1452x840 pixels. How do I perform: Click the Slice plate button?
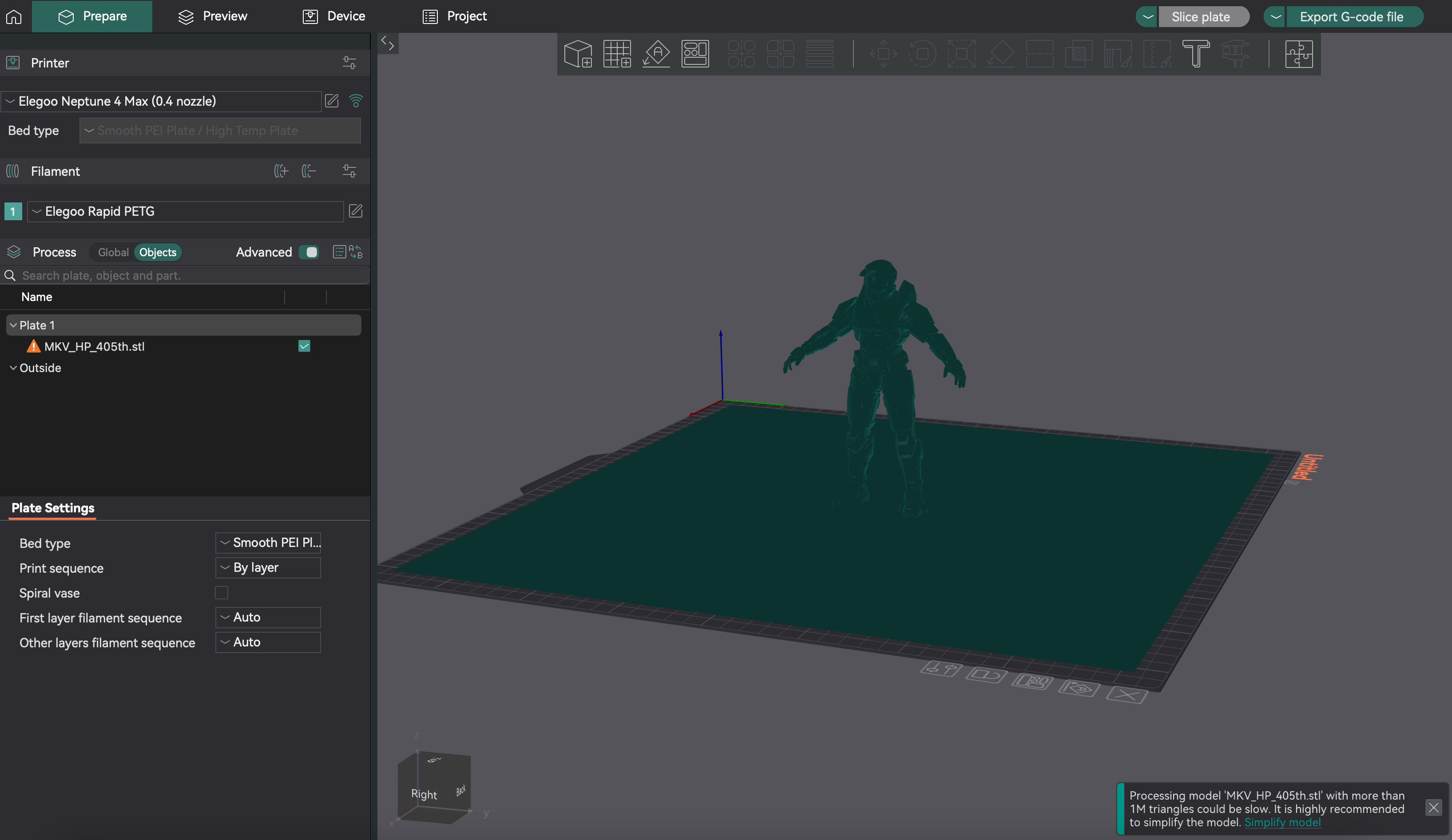pos(1201,17)
